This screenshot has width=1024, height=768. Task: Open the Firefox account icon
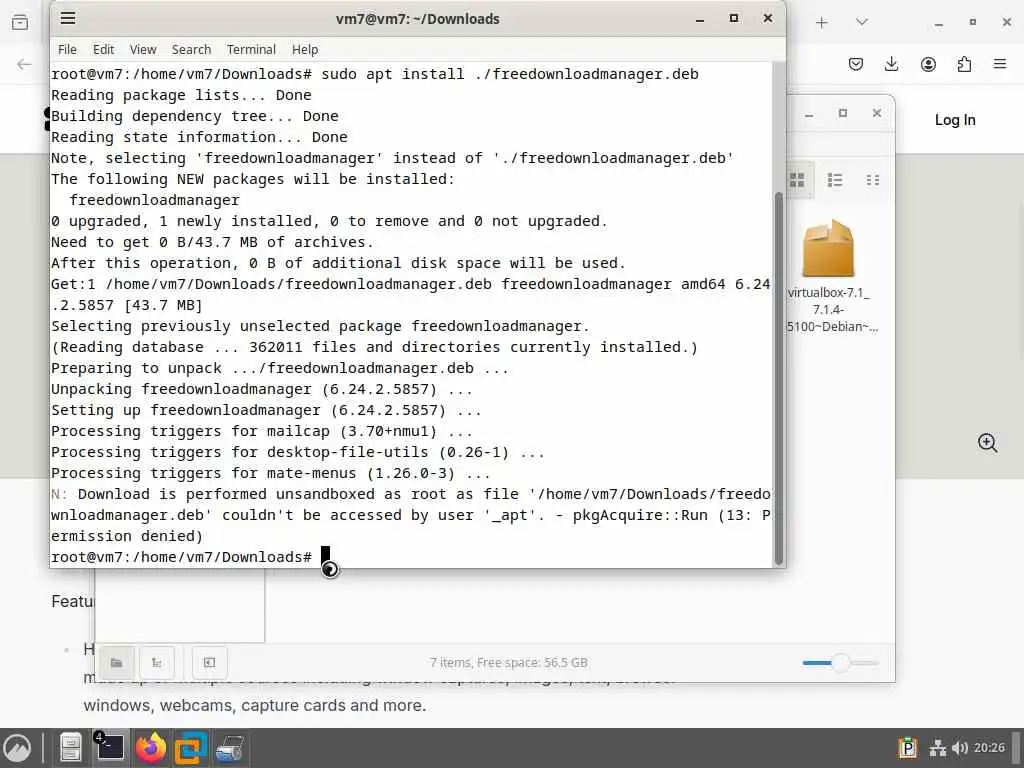coord(928,64)
